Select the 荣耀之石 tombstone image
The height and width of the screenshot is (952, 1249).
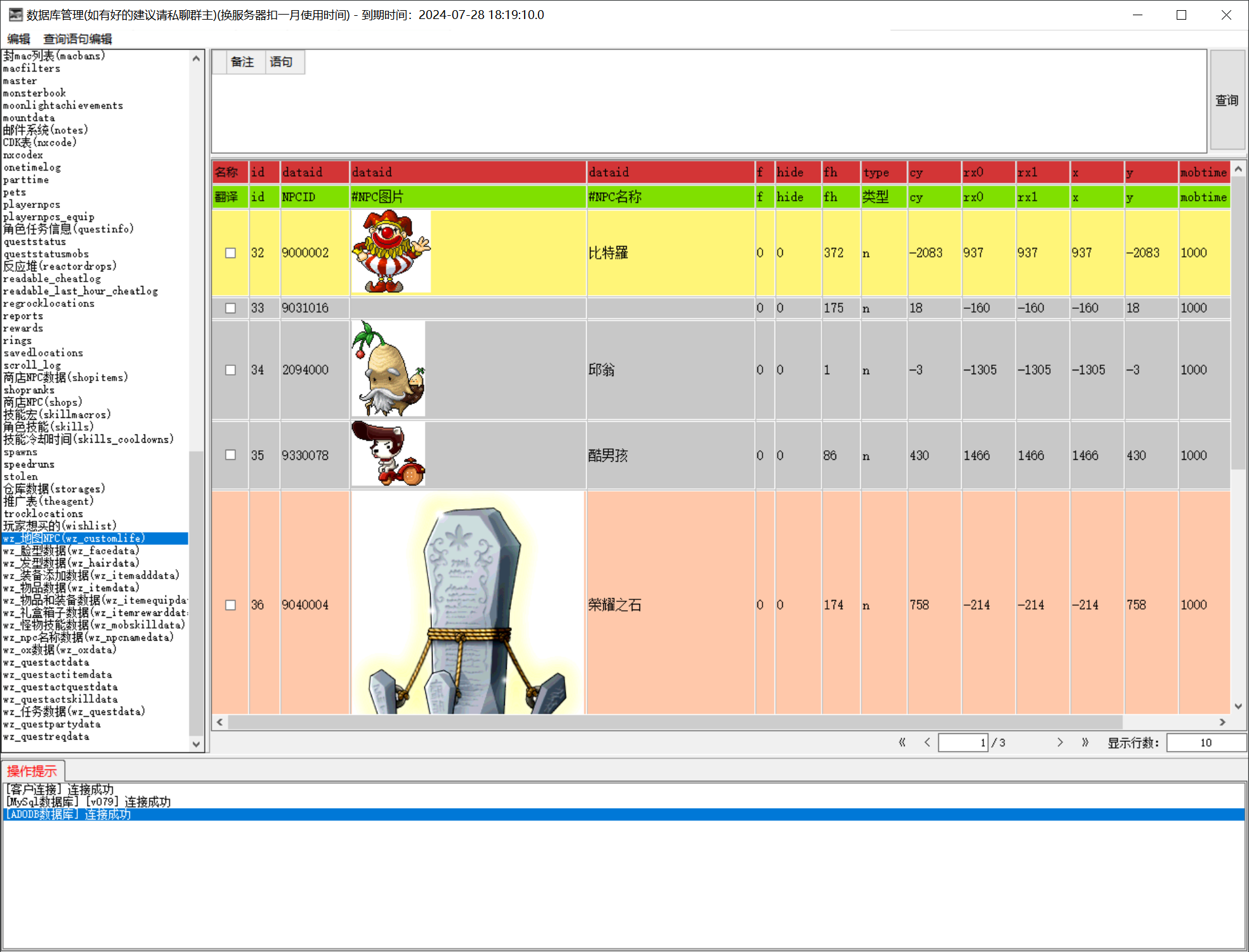click(468, 603)
